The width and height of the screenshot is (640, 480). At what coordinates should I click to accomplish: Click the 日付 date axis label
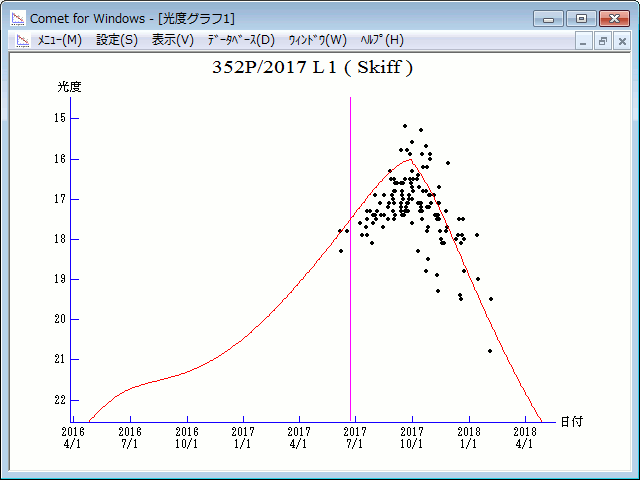click(571, 422)
